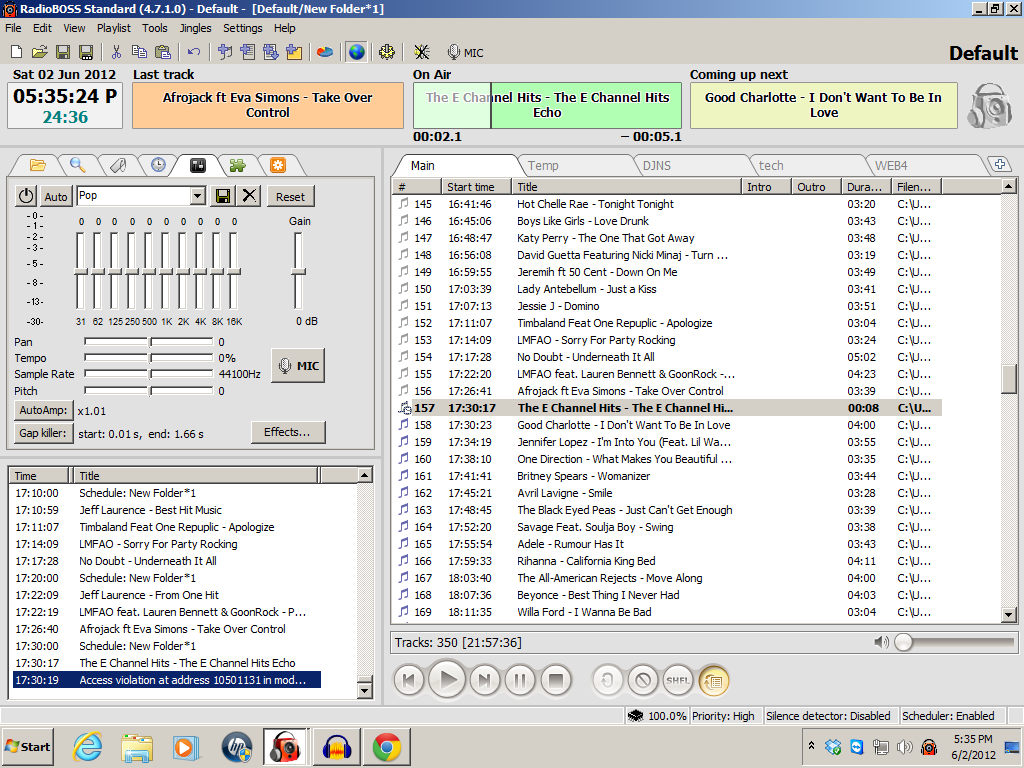Add a new playlist tab with plus icon
The height and width of the screenshot is (768, 1024).
coord(999,165)
